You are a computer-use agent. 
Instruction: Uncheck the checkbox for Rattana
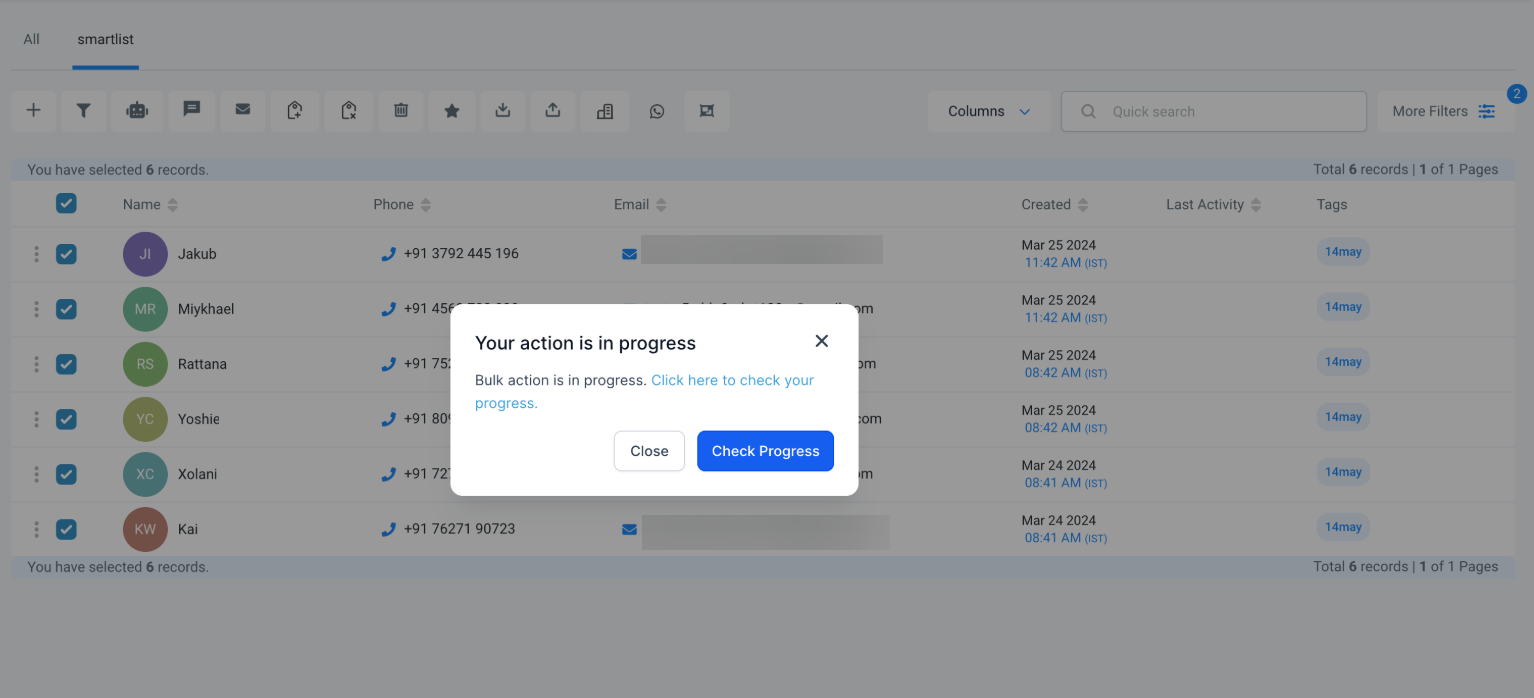click(x=66, y=364)
